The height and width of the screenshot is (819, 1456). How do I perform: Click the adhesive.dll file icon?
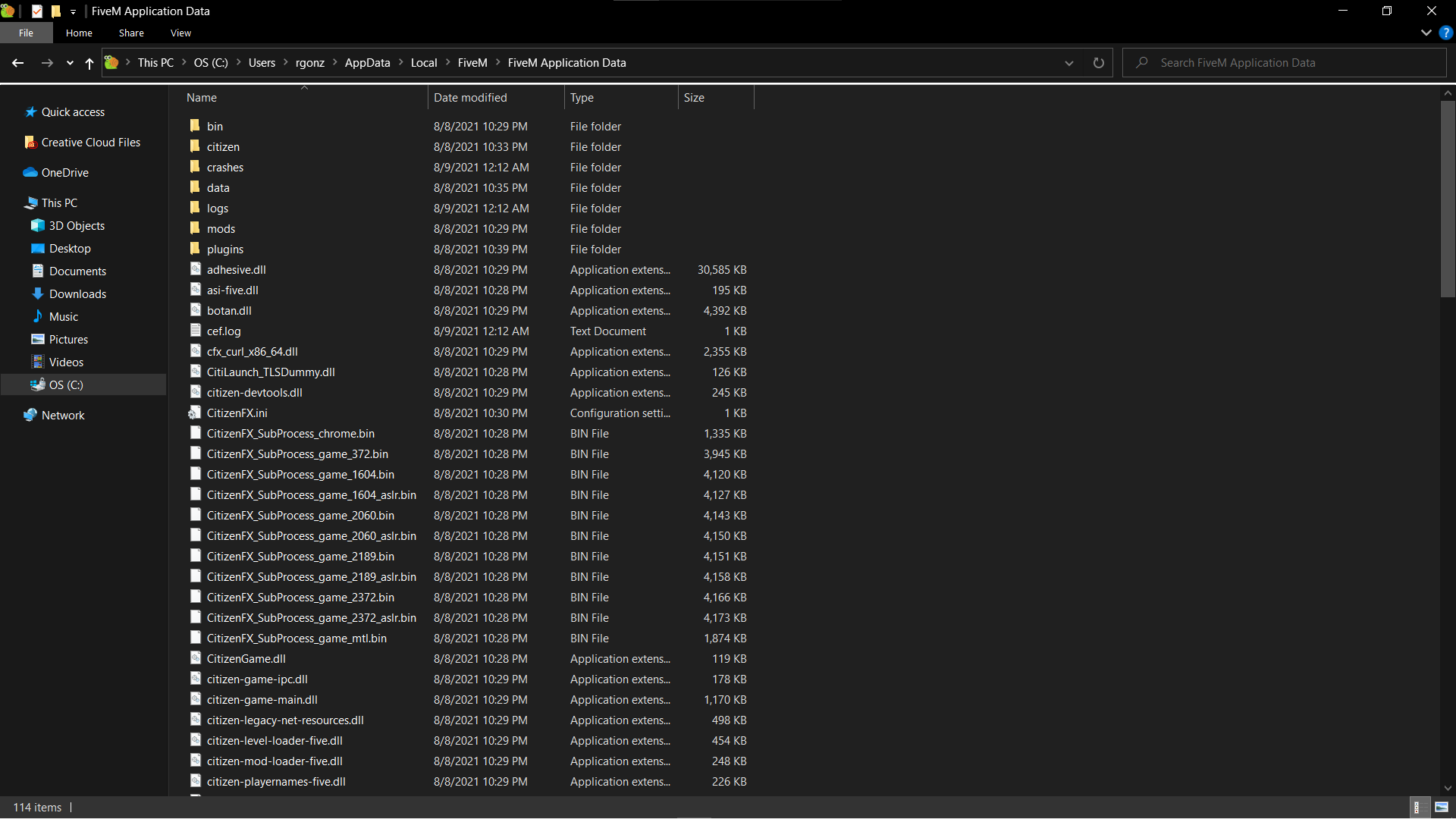[x=195, y=269]
